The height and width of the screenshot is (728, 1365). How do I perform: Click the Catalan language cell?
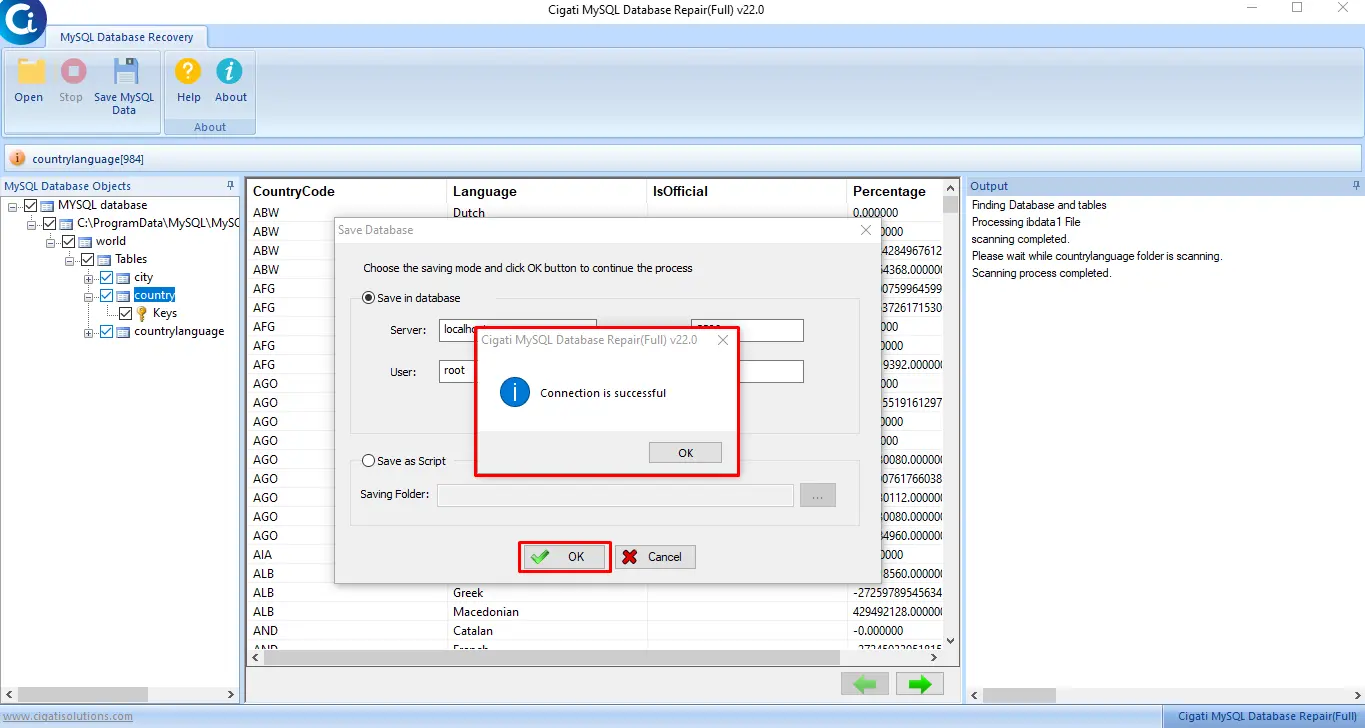tap(547, 631)
